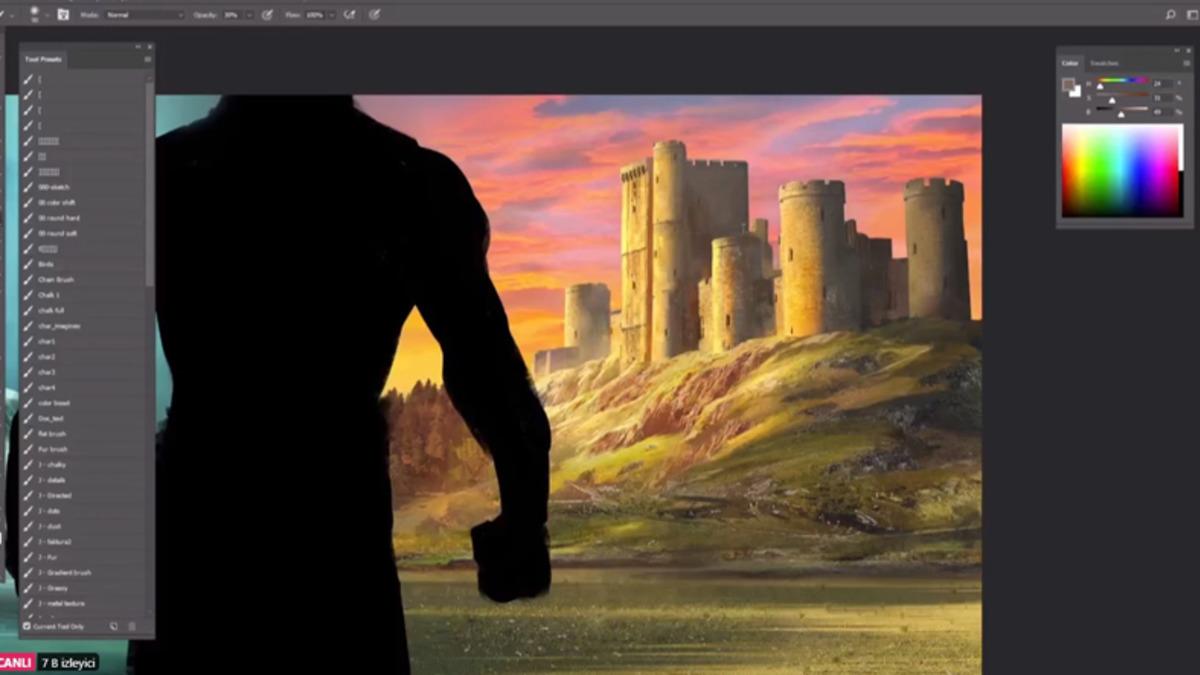The image size is (1200, 675).
Task: Expand the Opacity slider dropdown arrow
Action: tap(249, 15)
